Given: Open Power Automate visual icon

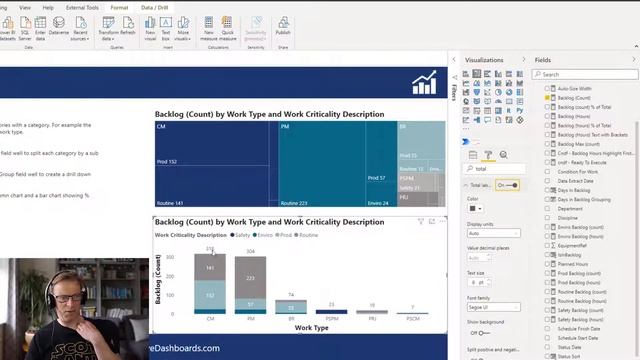Looking at the screenshot, I should pyautogui.click(x=466, y=142).
